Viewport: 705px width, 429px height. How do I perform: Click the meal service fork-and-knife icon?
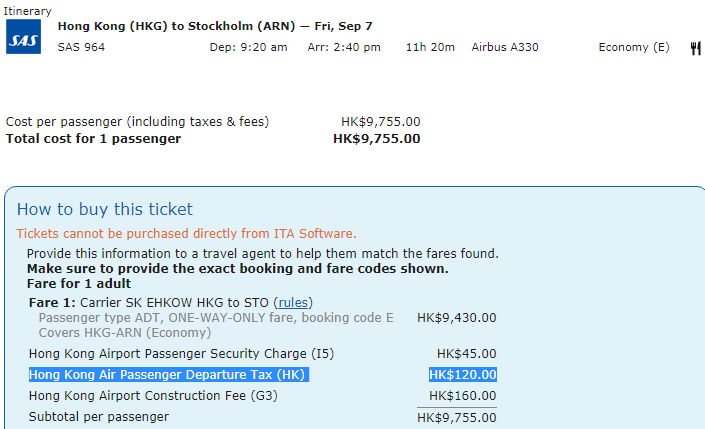(x=696, y=48)
